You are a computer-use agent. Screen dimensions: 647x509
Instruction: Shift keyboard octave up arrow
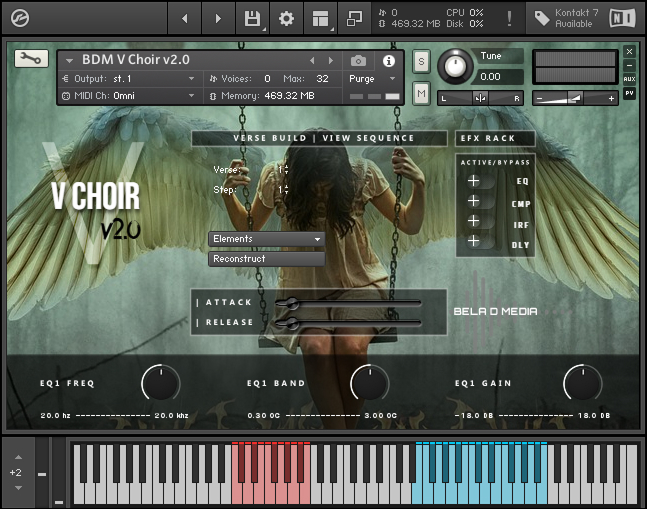(19, 457)
